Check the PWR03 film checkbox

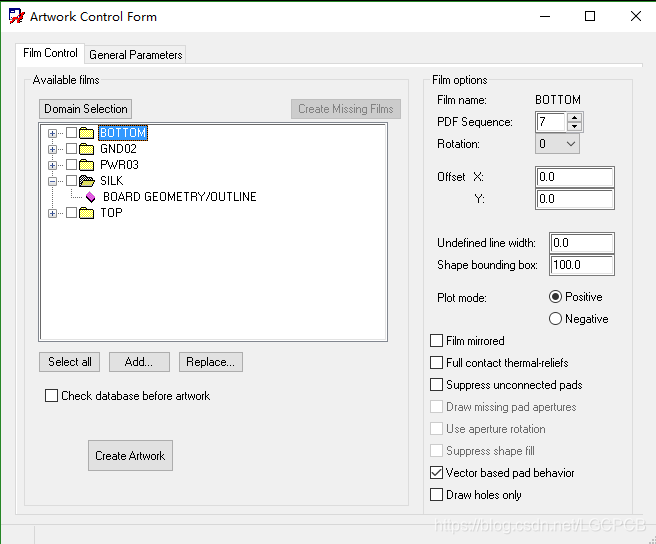point(72,164)
